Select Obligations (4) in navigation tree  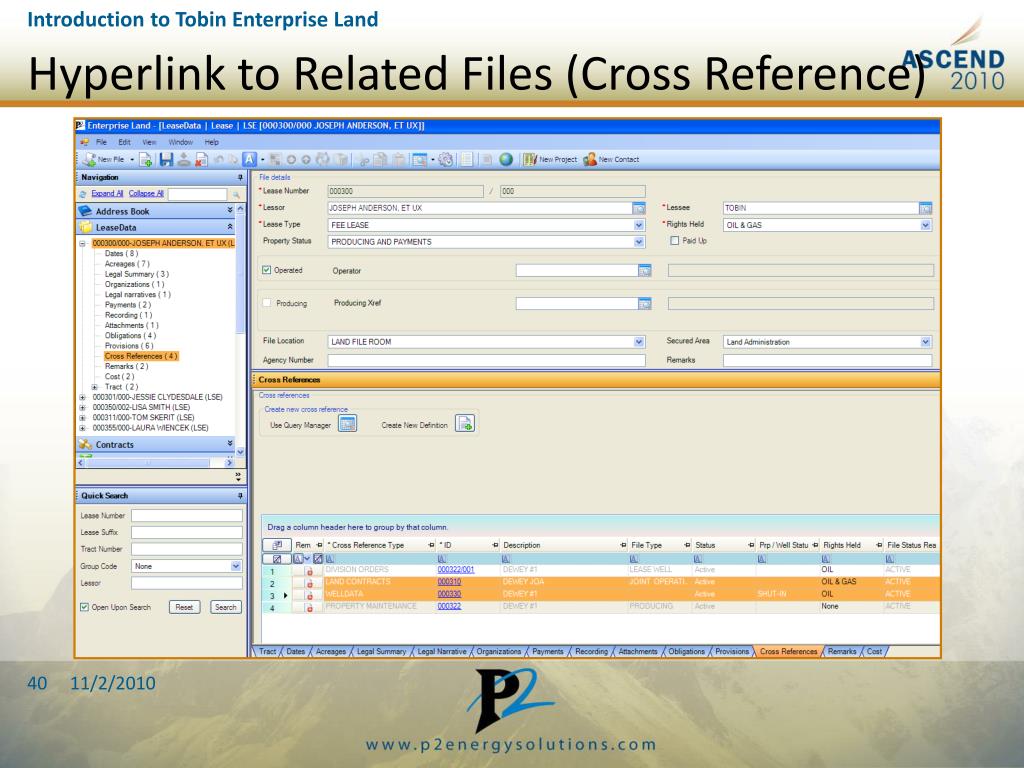pos(131,336)
